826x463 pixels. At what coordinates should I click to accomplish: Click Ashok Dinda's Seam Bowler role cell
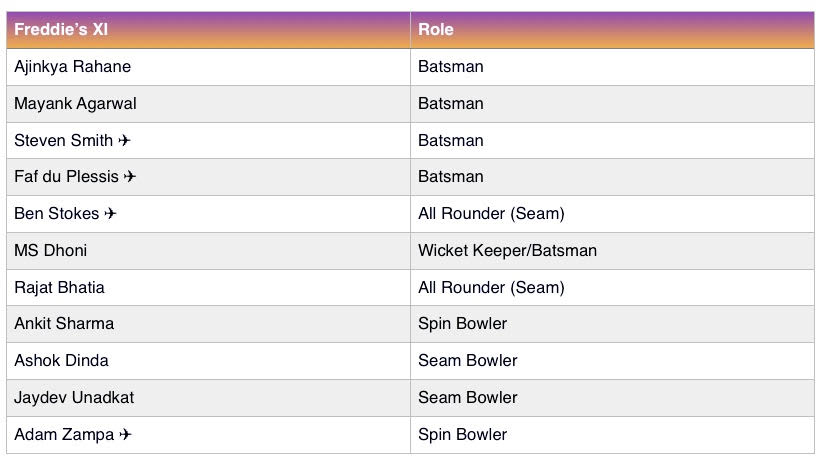pyautogui.click(x=612, y=361)
